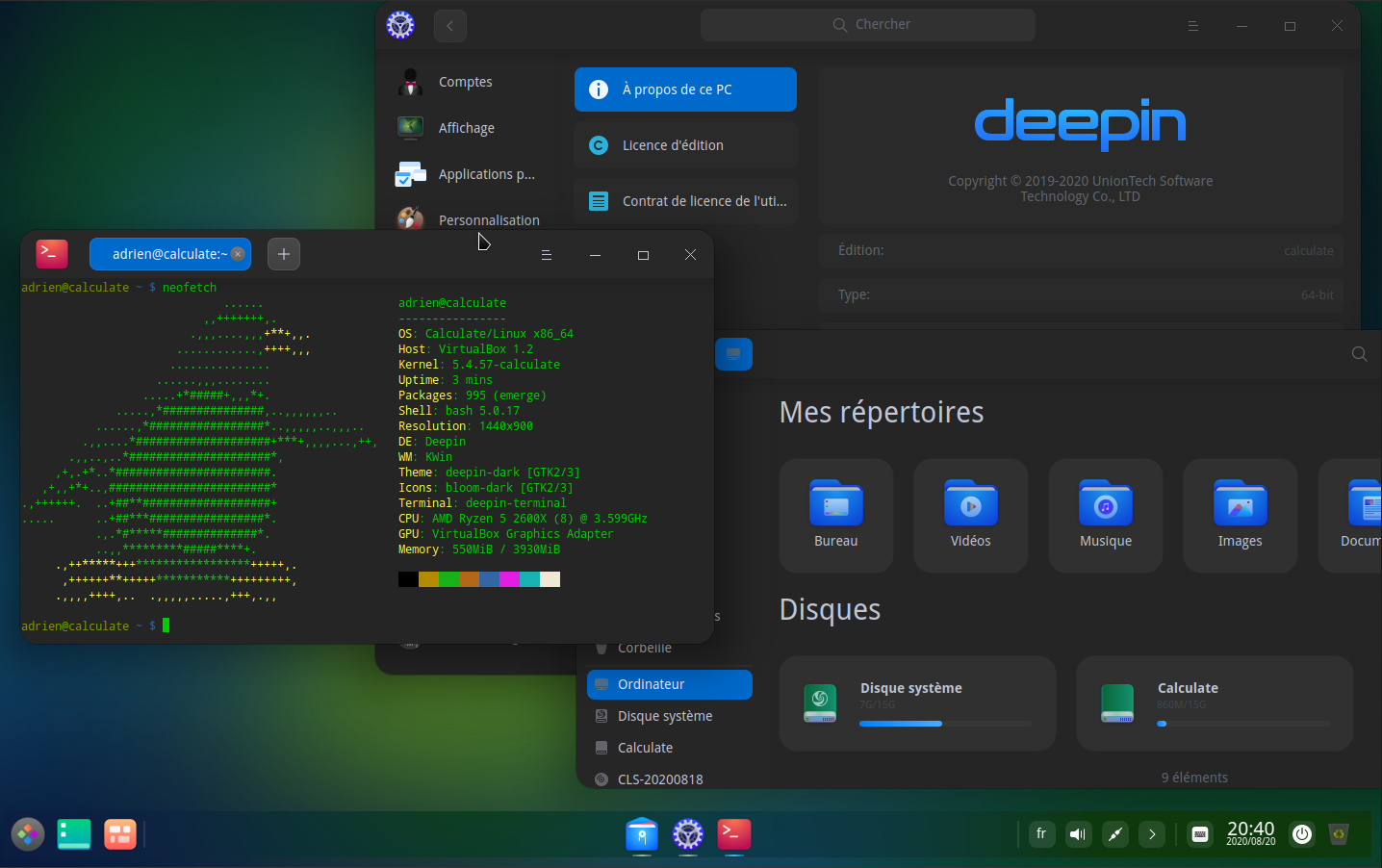Select Calculate in file manager sidebar
Viewport: 1382px width, 868px height.
pos(670,748)
